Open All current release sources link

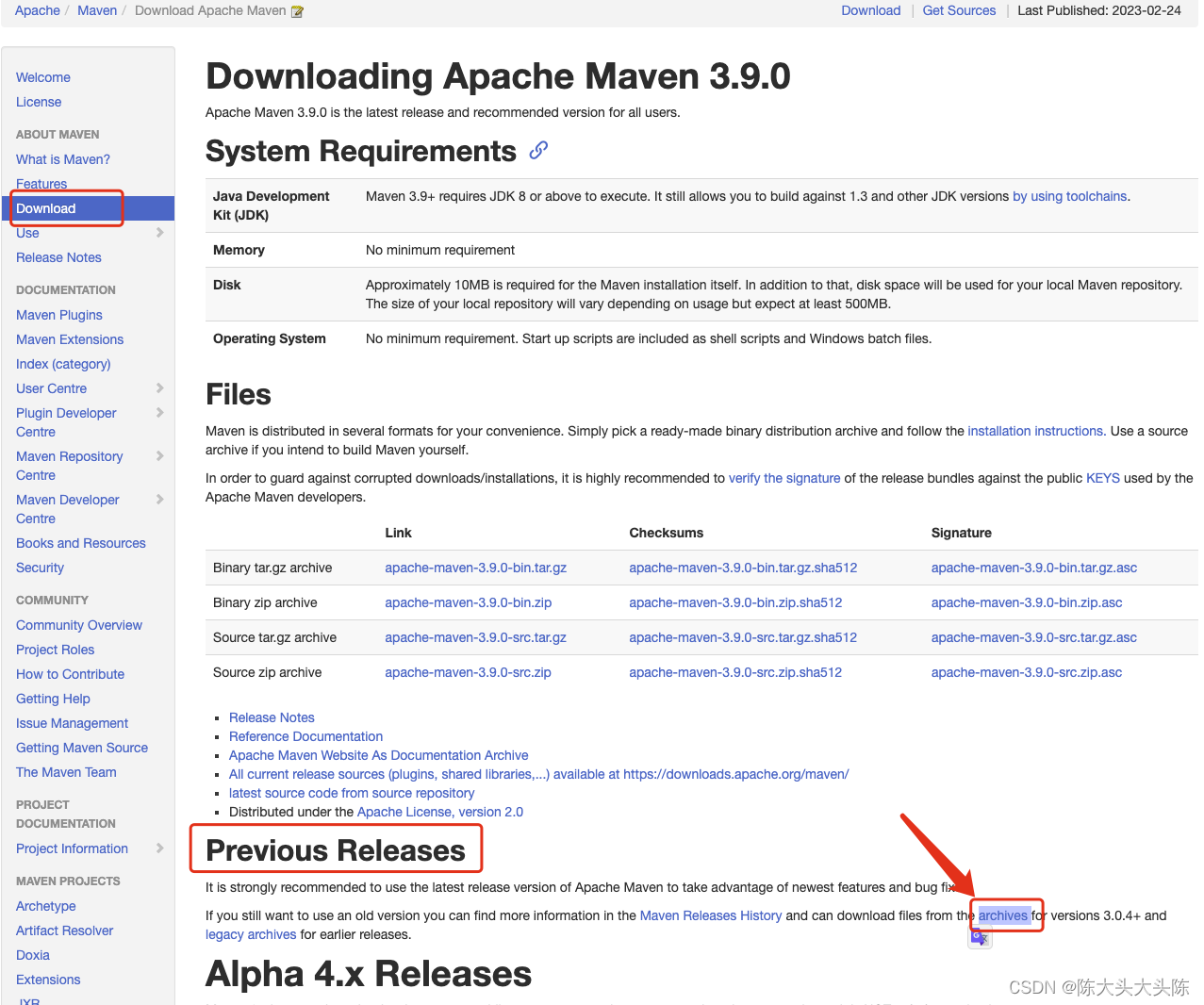point(539,774)
